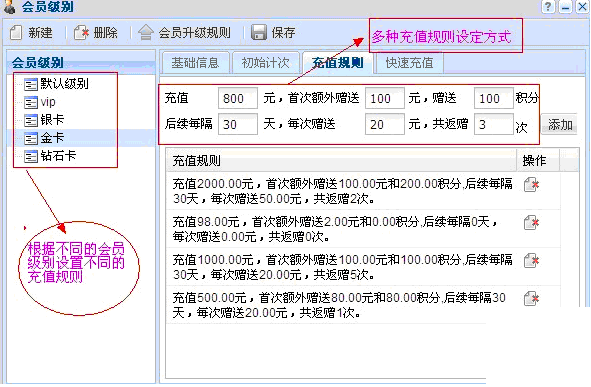The height and width of the screenshot is (387, 591).
Task: Click the 充值 amount field showing 800
Action: 238,98
